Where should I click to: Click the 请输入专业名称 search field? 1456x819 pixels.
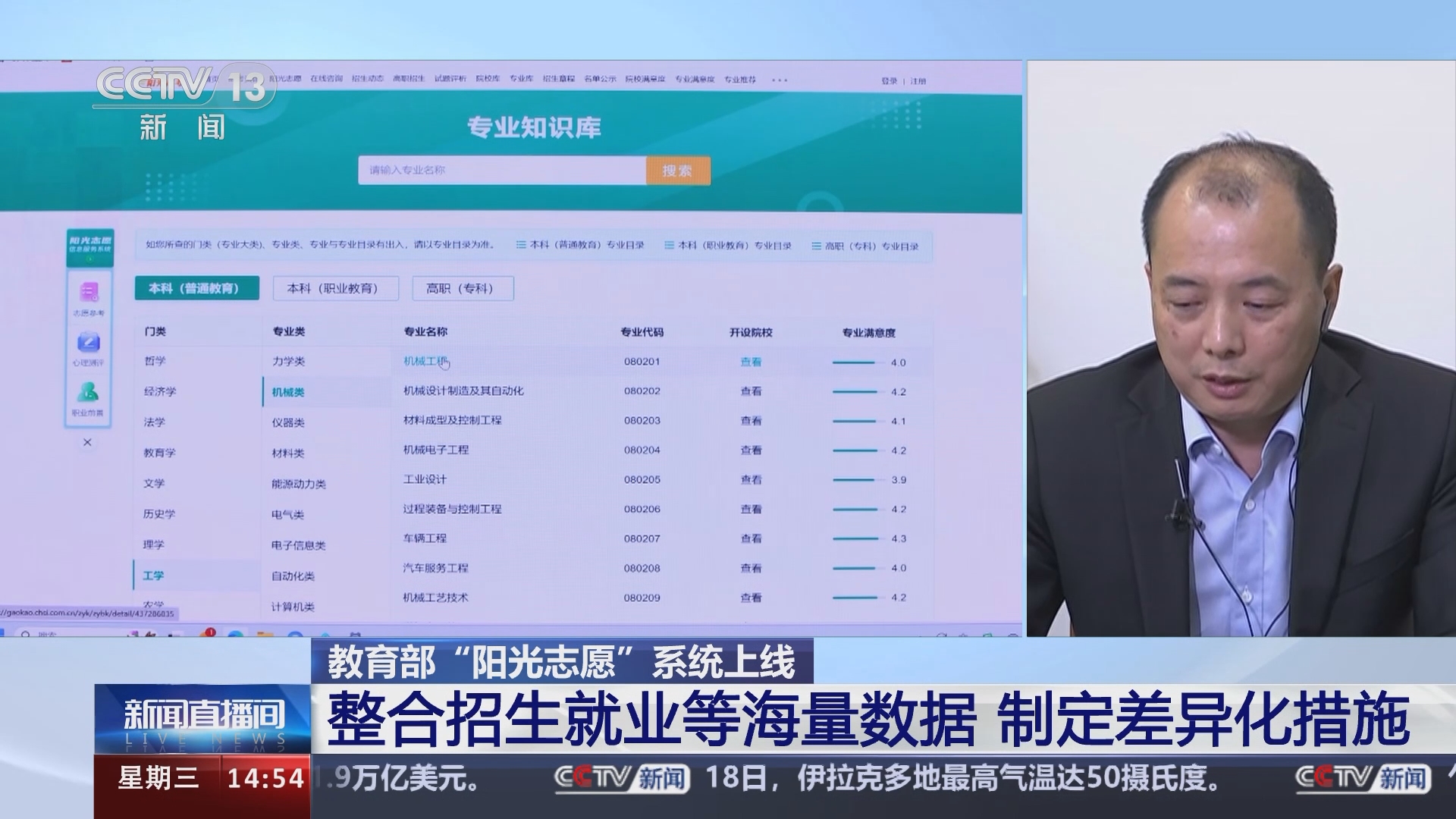point(500,170)
